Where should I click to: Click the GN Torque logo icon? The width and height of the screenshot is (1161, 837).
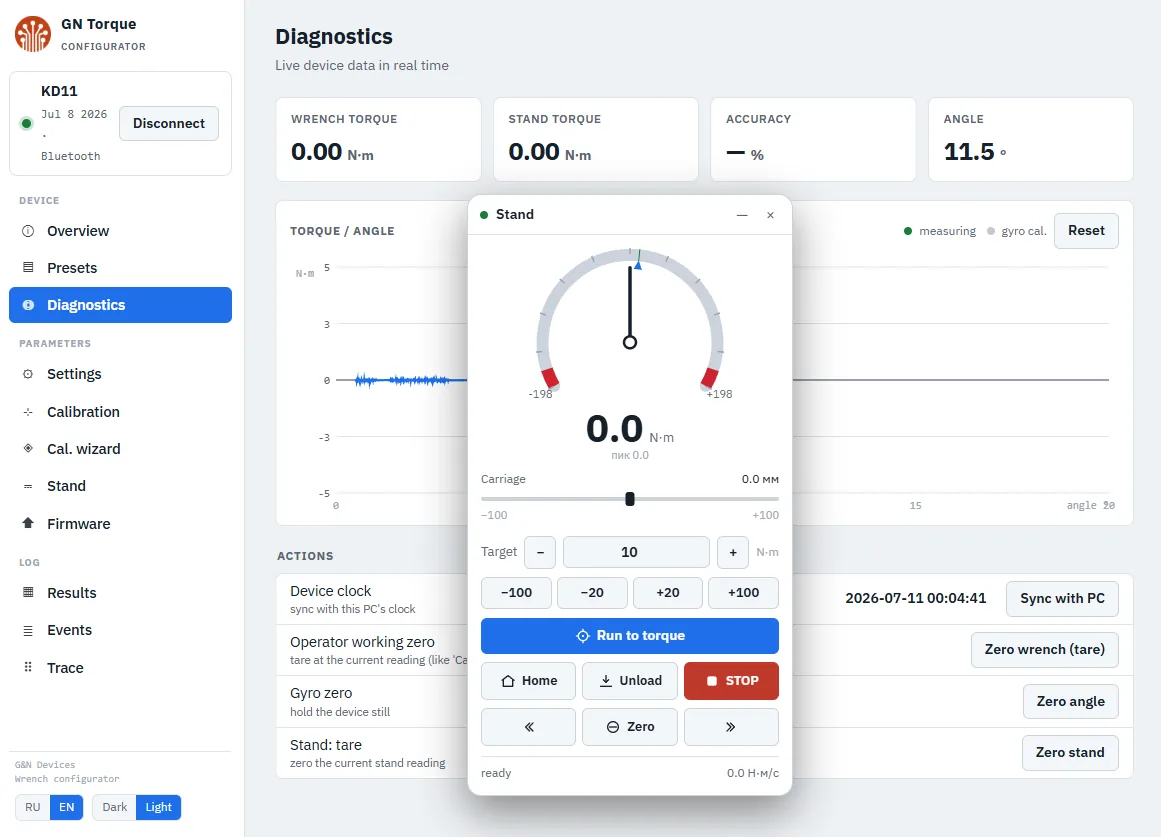pyautogui.click(x=33, y=34)
